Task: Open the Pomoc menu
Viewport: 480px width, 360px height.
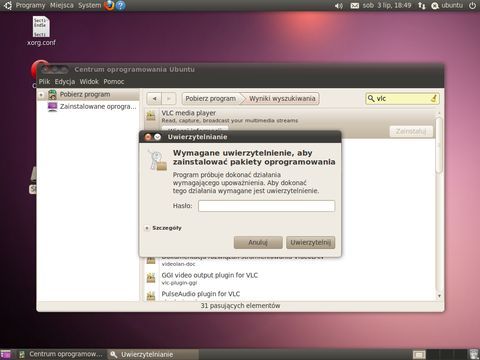Action: (114, 81)
